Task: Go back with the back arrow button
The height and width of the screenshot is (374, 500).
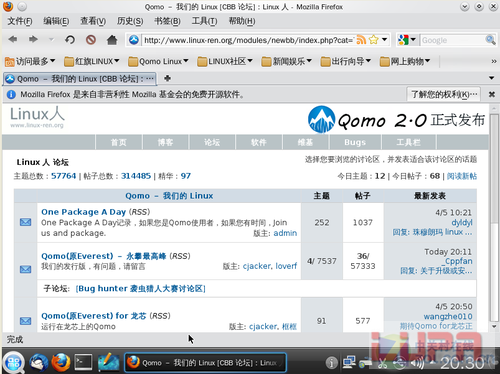Action: coord(13,39)
